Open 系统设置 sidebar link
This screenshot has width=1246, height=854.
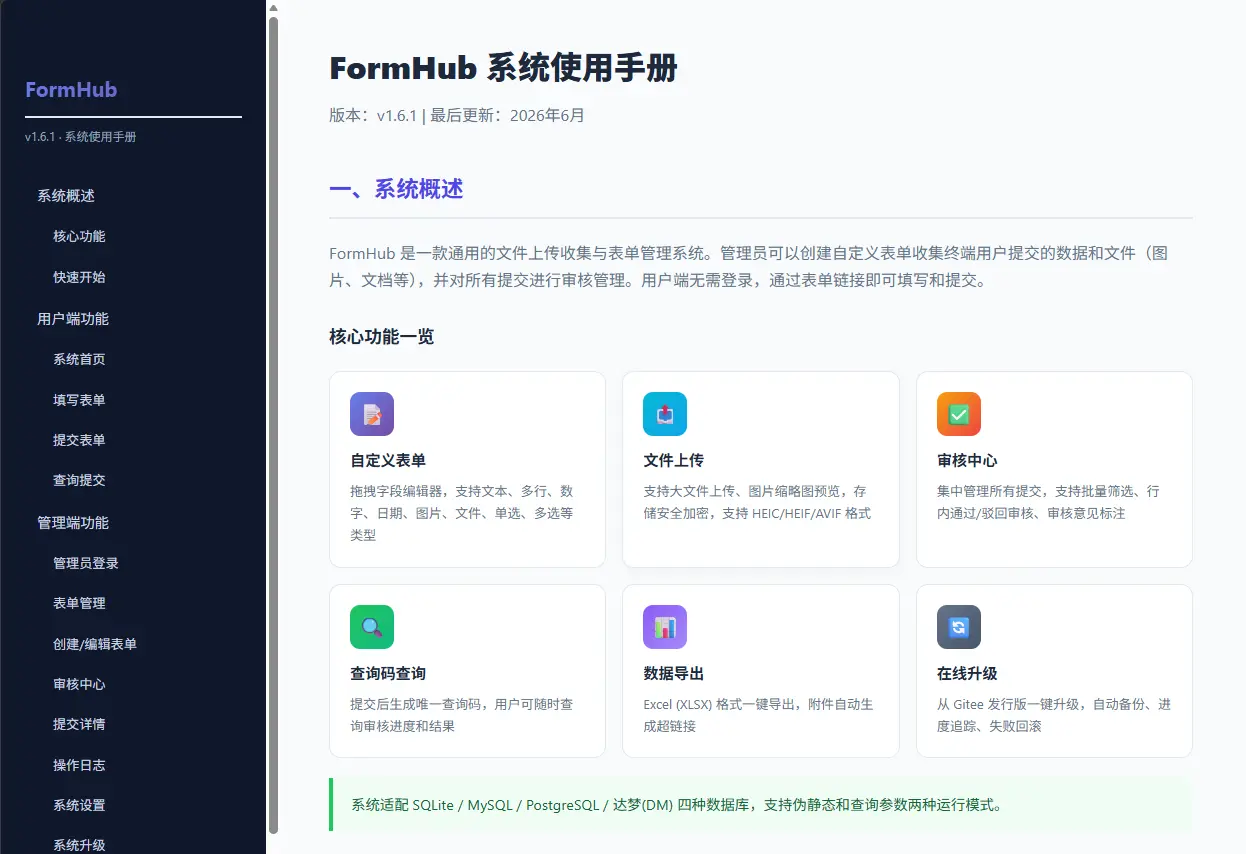(x=79, y=805)
